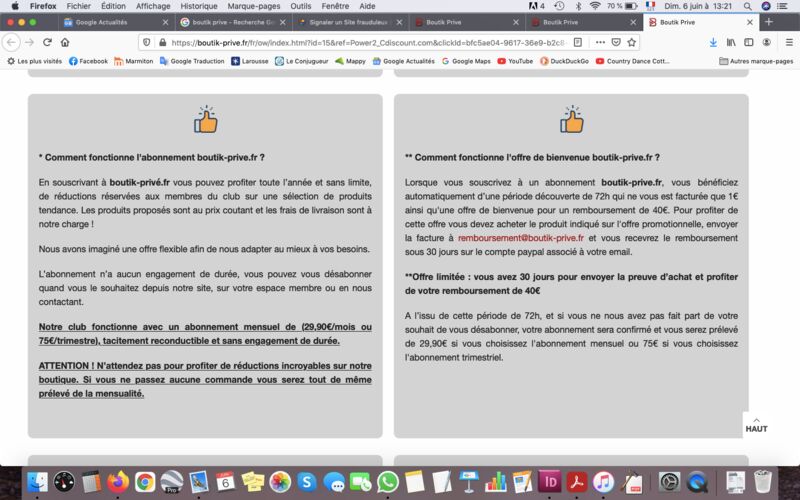Screen dimensions: 800x500
Task: Open the Country Dance Cott... bookmark
Action: pos(632,61)
